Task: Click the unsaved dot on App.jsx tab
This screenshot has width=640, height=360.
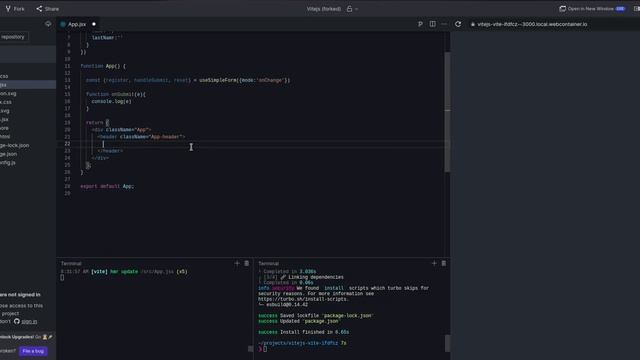Action: 94,24
